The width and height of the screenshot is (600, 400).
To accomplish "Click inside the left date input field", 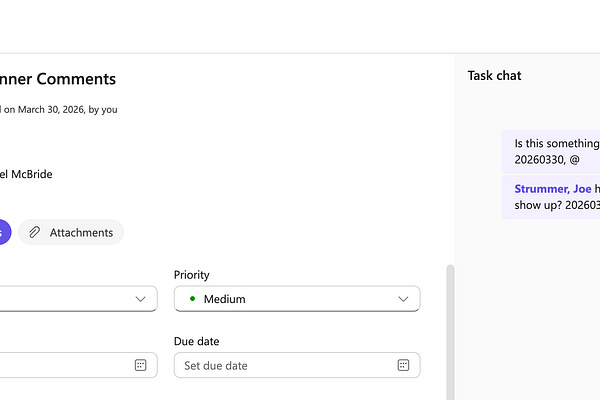I will [x=60, y=365].
